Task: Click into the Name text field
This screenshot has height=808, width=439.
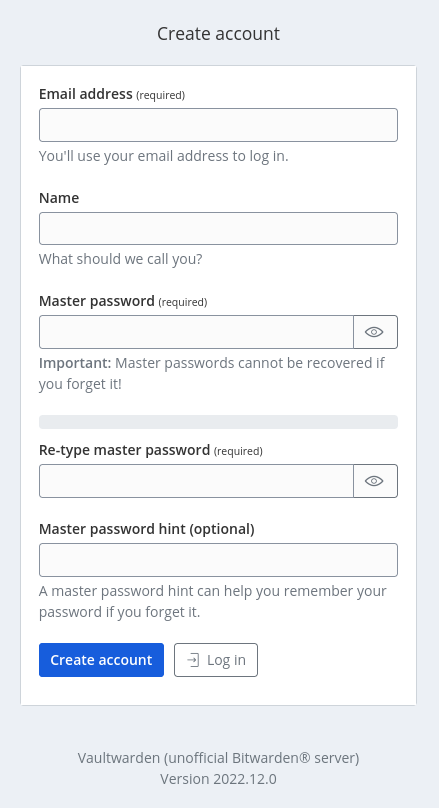Action: click(x=218, y=228)
